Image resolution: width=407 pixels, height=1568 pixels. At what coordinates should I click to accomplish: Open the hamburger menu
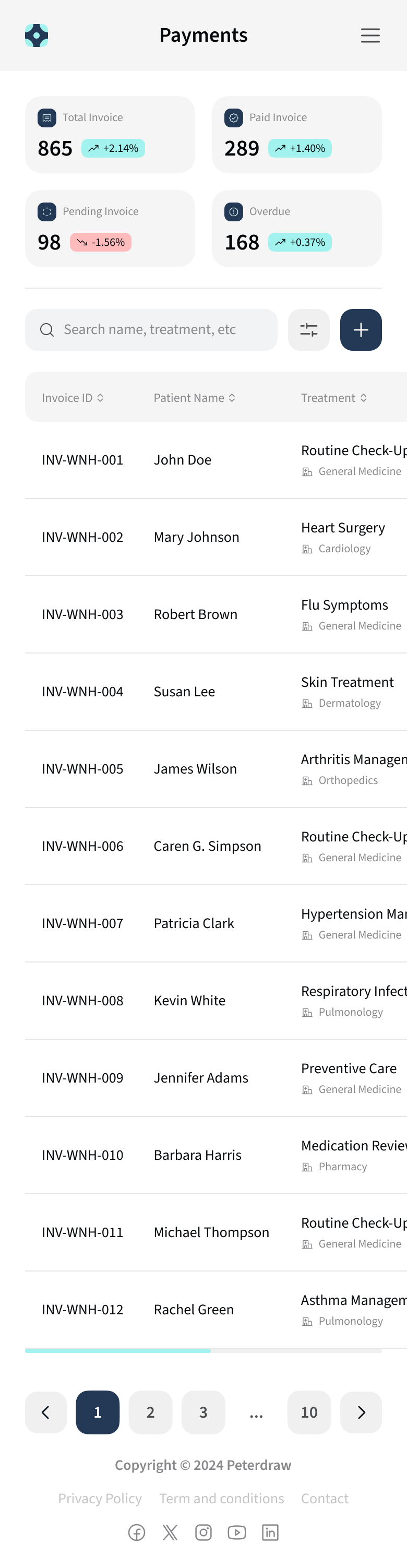pos(370,35)
